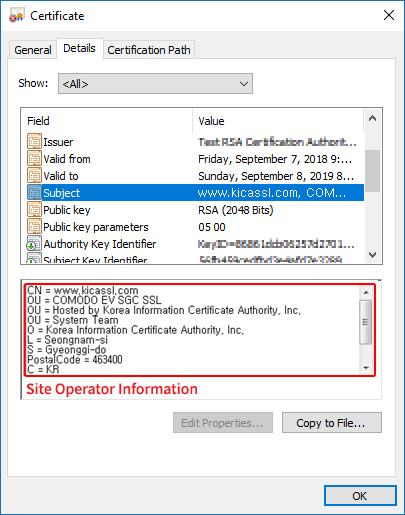Select the Details tab

[x=79, y=48]
